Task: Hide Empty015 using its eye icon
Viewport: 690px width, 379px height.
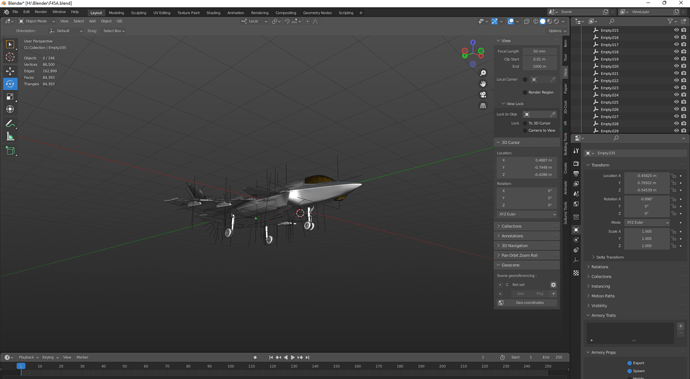Action: [x=676, y=30]
